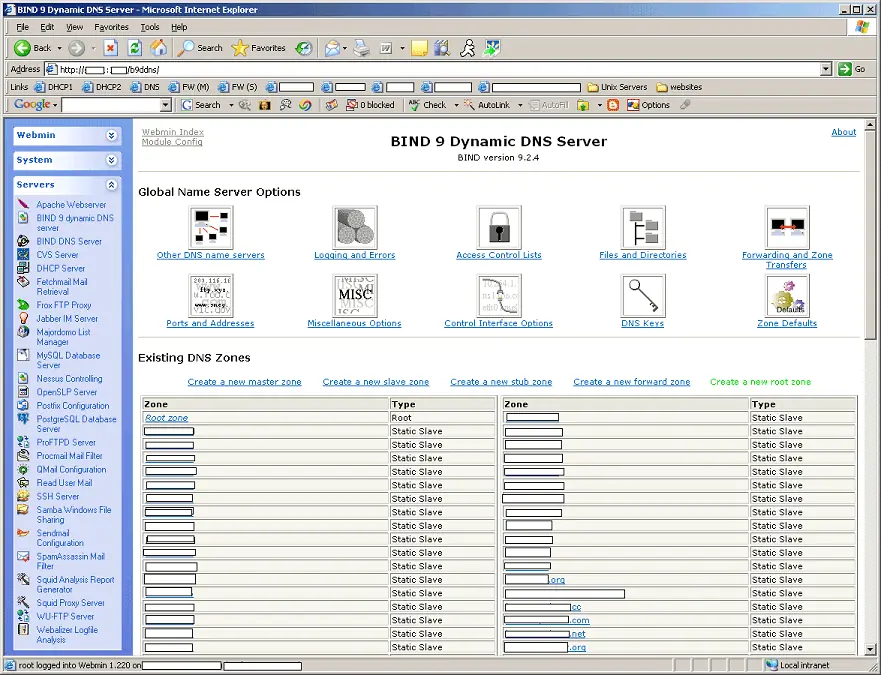Expand the Webmin sidebar section

[66, 134]
